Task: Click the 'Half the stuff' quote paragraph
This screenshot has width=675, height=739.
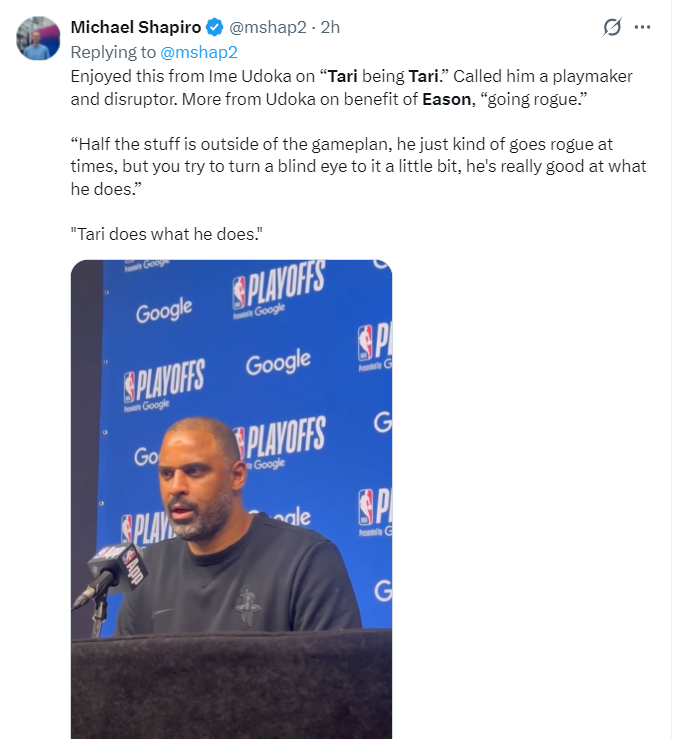Action: pyautogui.click(x=358, y=166)
